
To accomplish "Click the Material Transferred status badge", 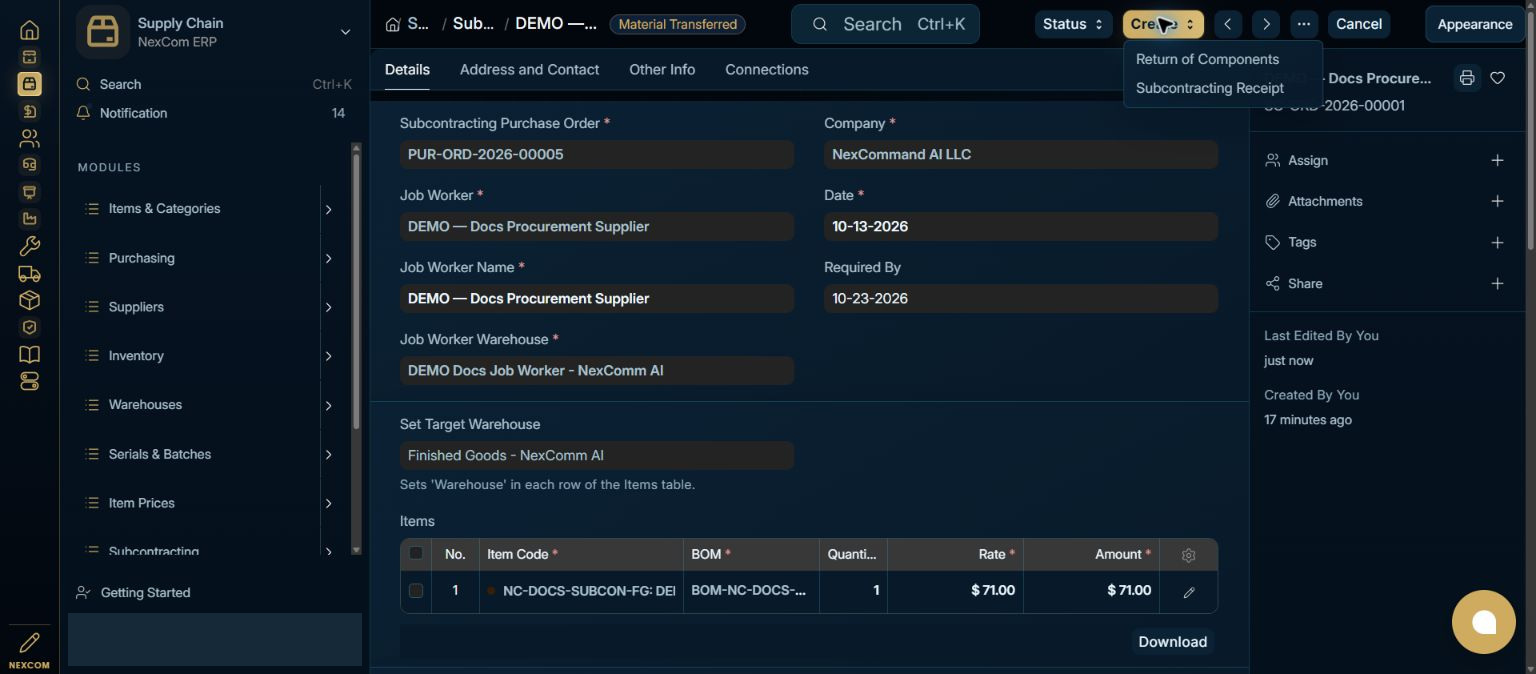I will (x=677, y=24).
